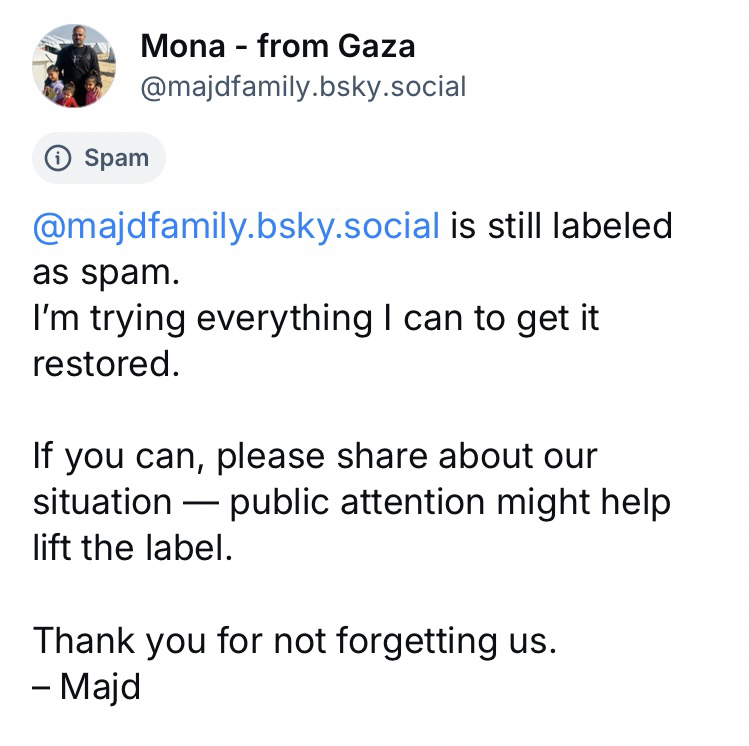This screenshot has width=749, height=746.
Task: Click the line "lift the label."
Action: pos(132,548)
